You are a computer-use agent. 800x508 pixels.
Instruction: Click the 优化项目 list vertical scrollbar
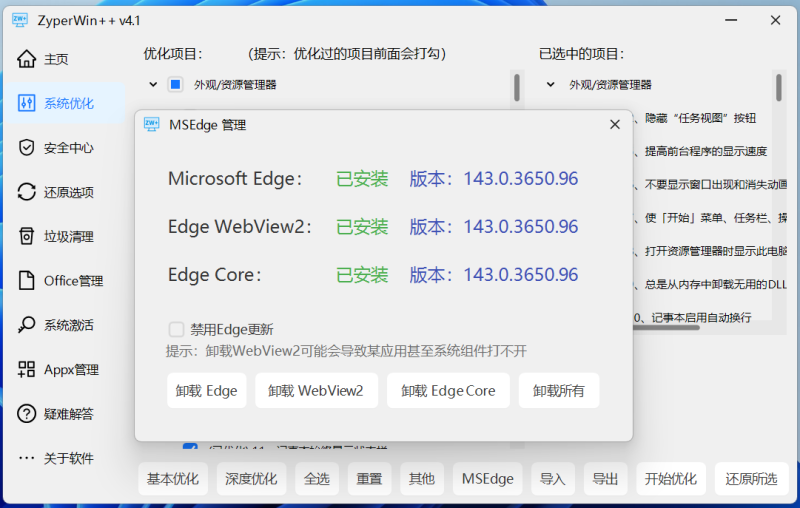(x=517, y=88)
